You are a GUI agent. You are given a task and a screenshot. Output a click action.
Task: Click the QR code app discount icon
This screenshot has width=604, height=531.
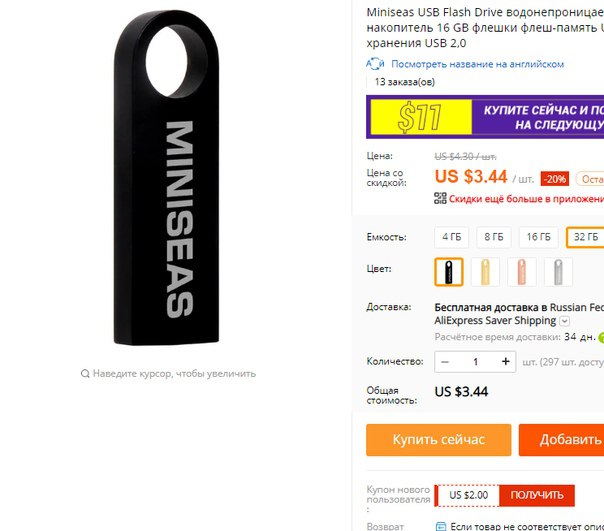(x=440, y=198)
